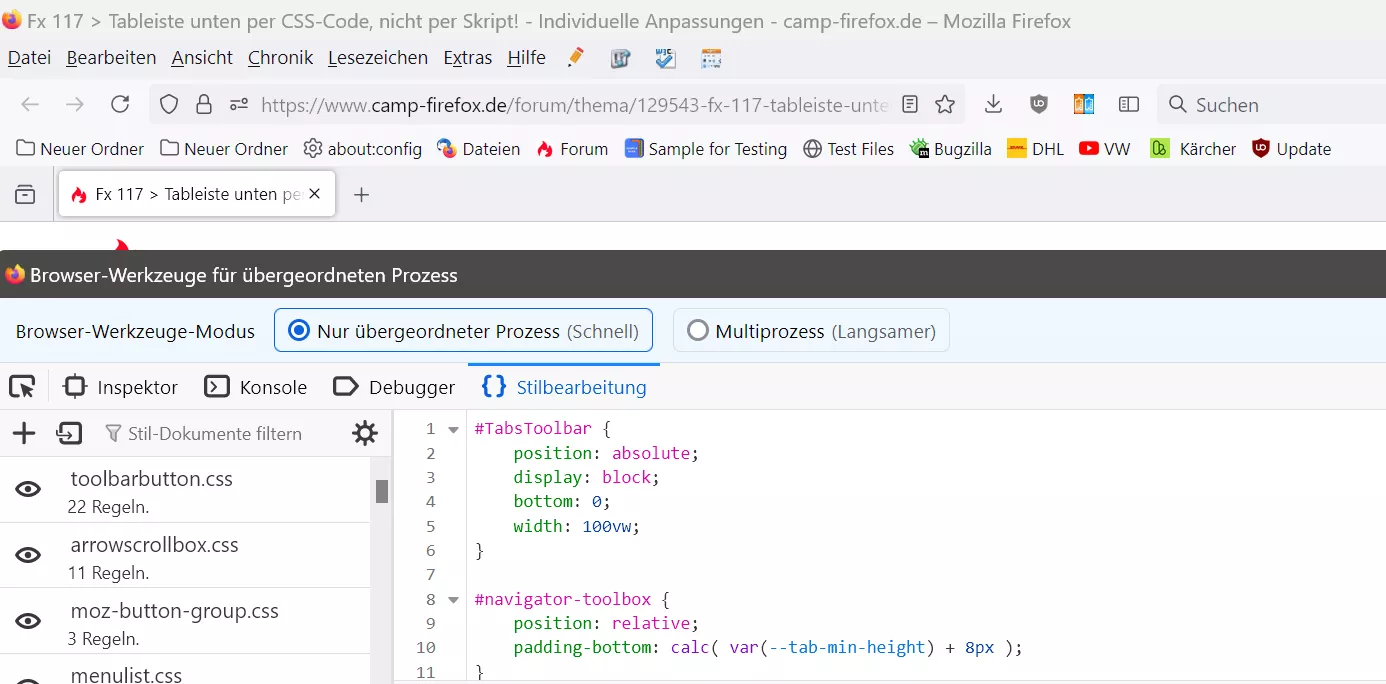Hide the arrowscrollbox.css stylesheet
This screenshot has width=1386, height=684.
click(28, 555)
